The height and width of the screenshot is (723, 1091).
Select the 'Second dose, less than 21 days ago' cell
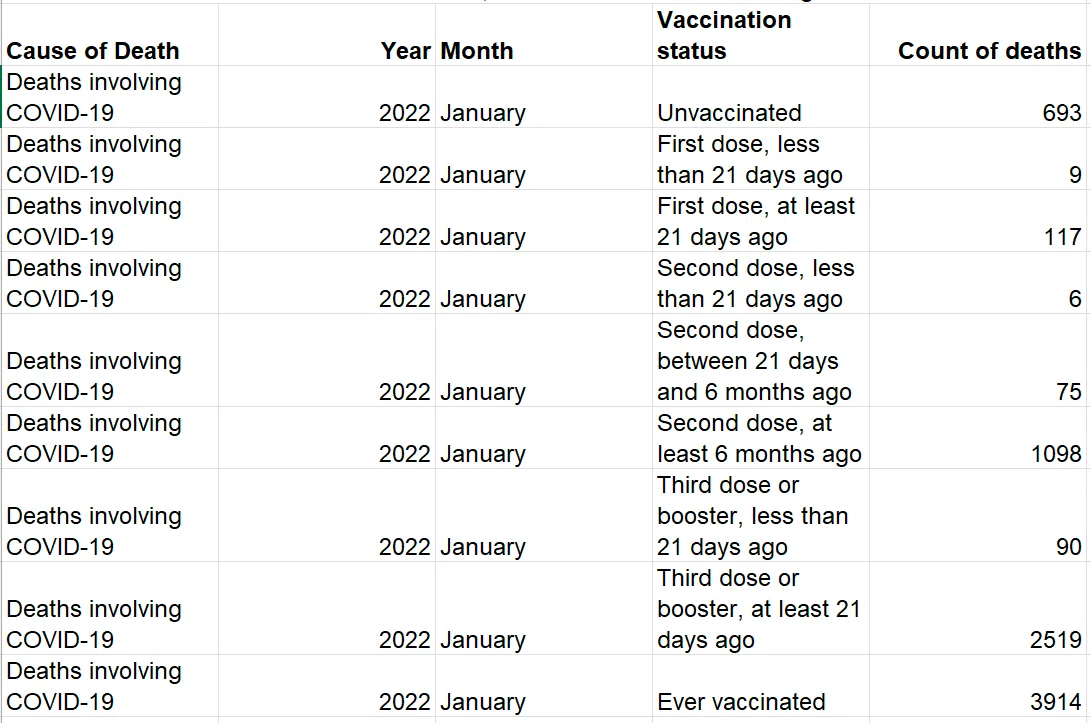point(761,283)
